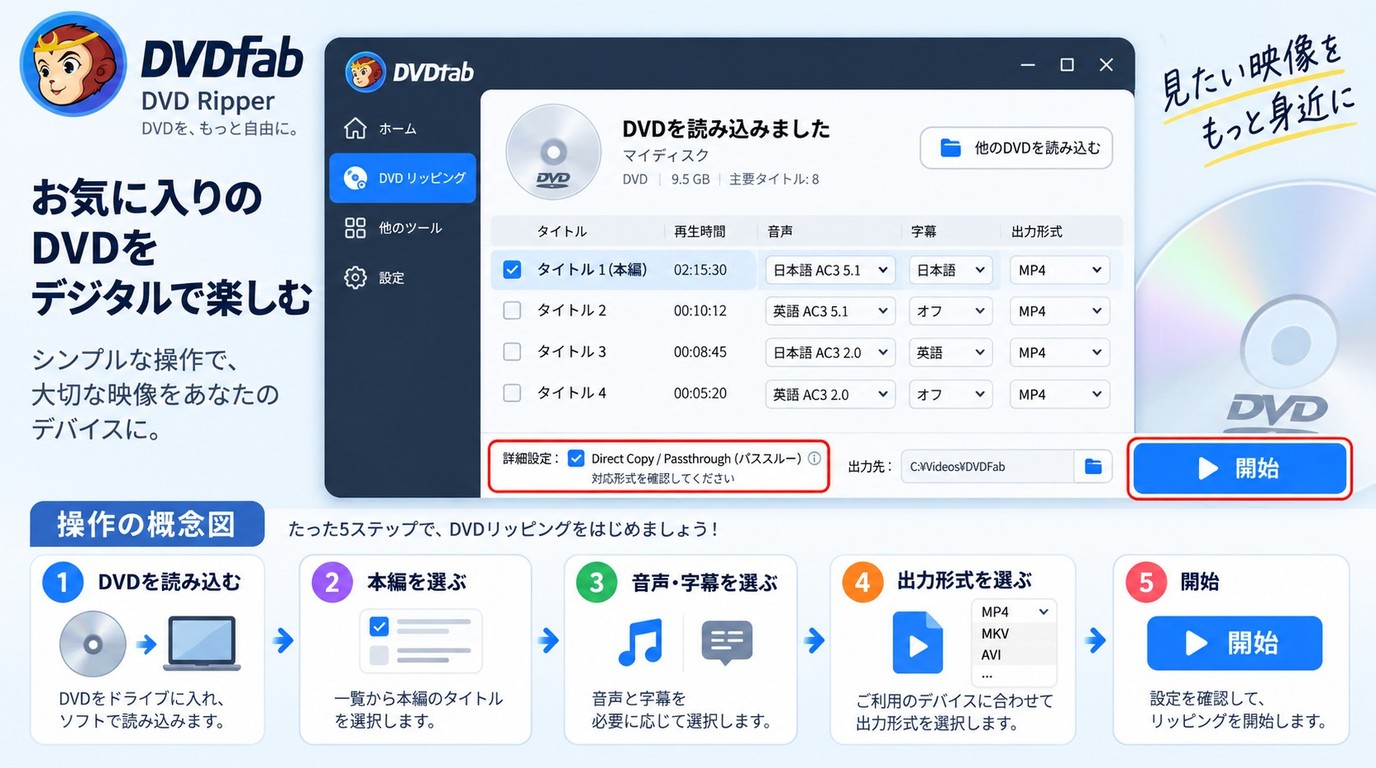1376x768 pixels.
Task: Open the 他のツール sidebar item
Action: tap(402, 228)
